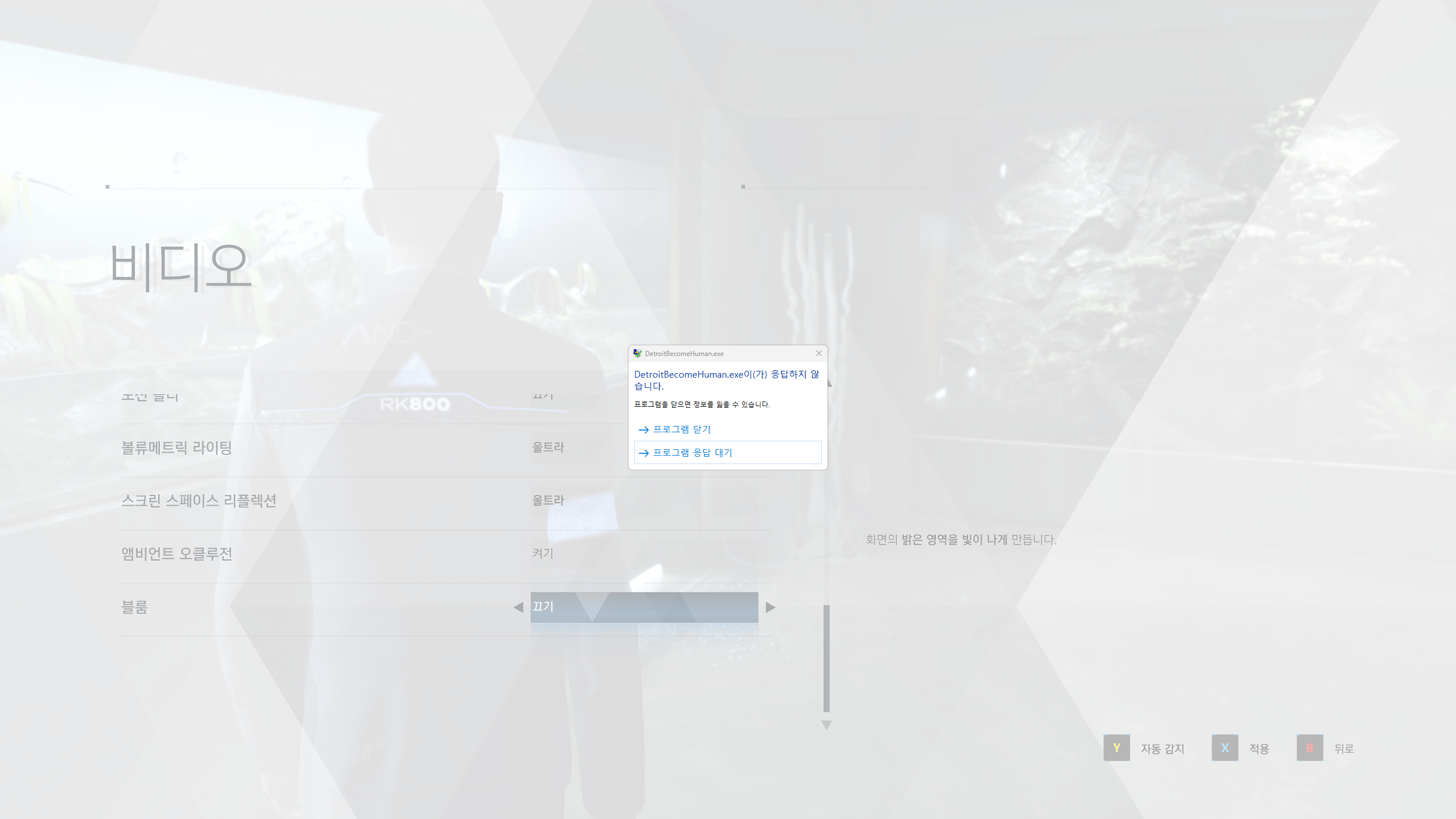Choose 프로그램 닫기 in the dialog
Viewport: 1456px width, 819px height.
[681, 429]
